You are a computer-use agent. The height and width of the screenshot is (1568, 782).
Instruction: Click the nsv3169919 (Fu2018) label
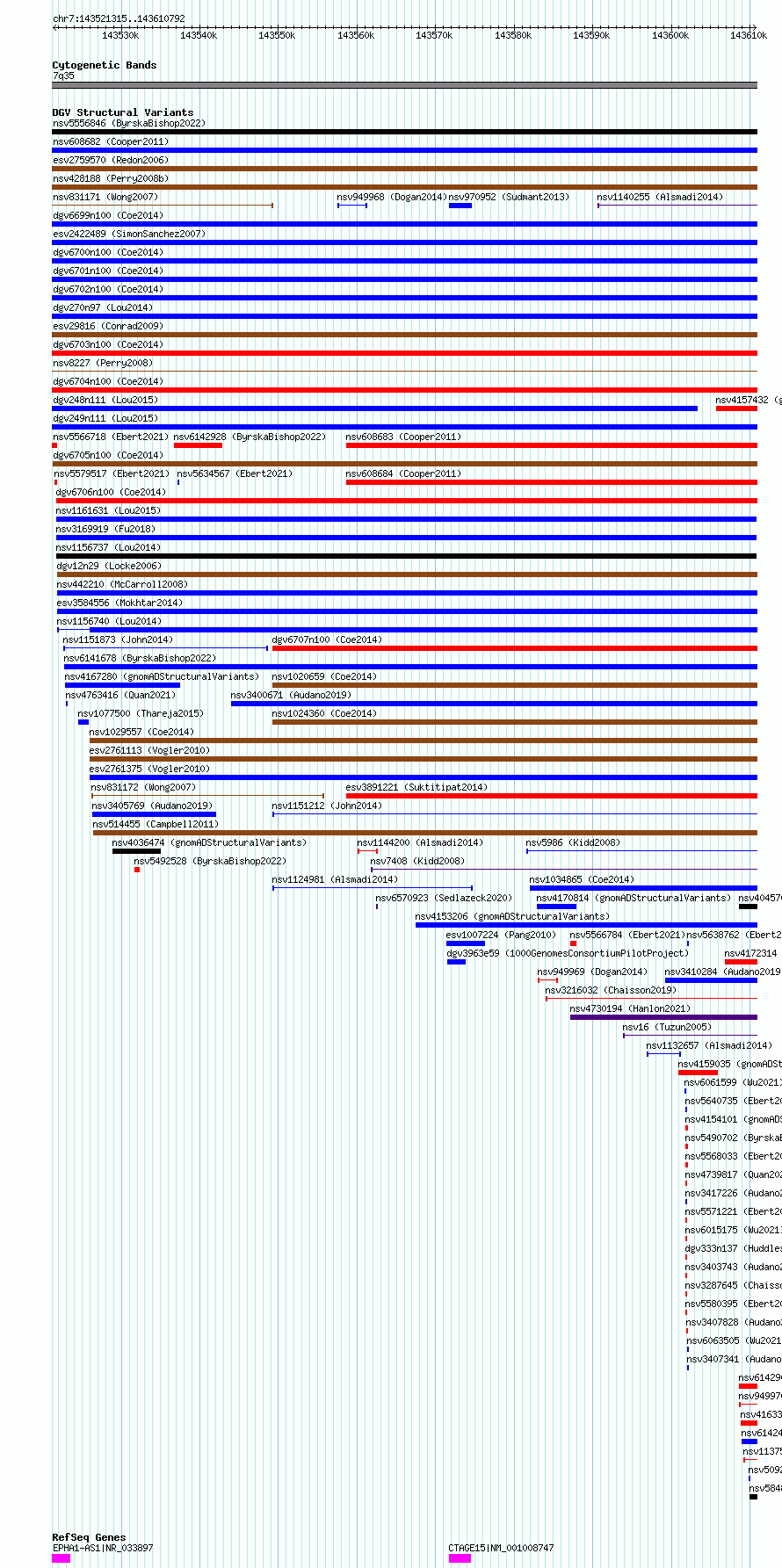[x=105, y=529]
